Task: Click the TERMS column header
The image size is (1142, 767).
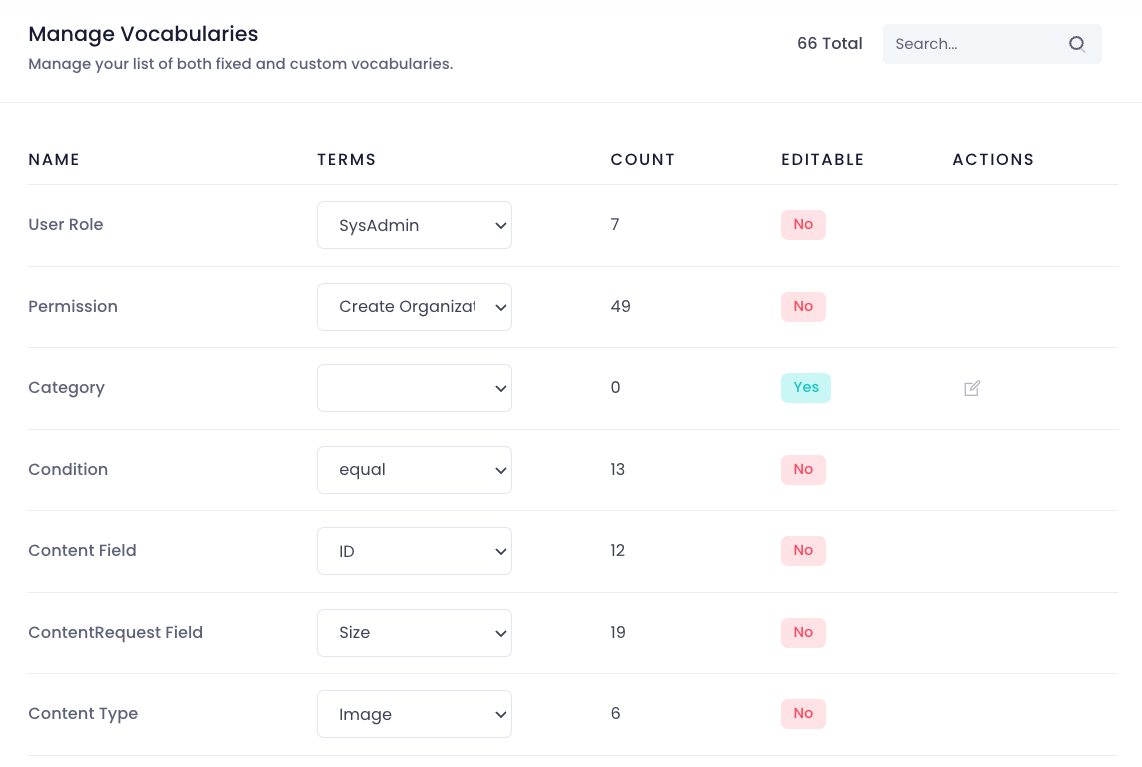Action: pos(347,160)
